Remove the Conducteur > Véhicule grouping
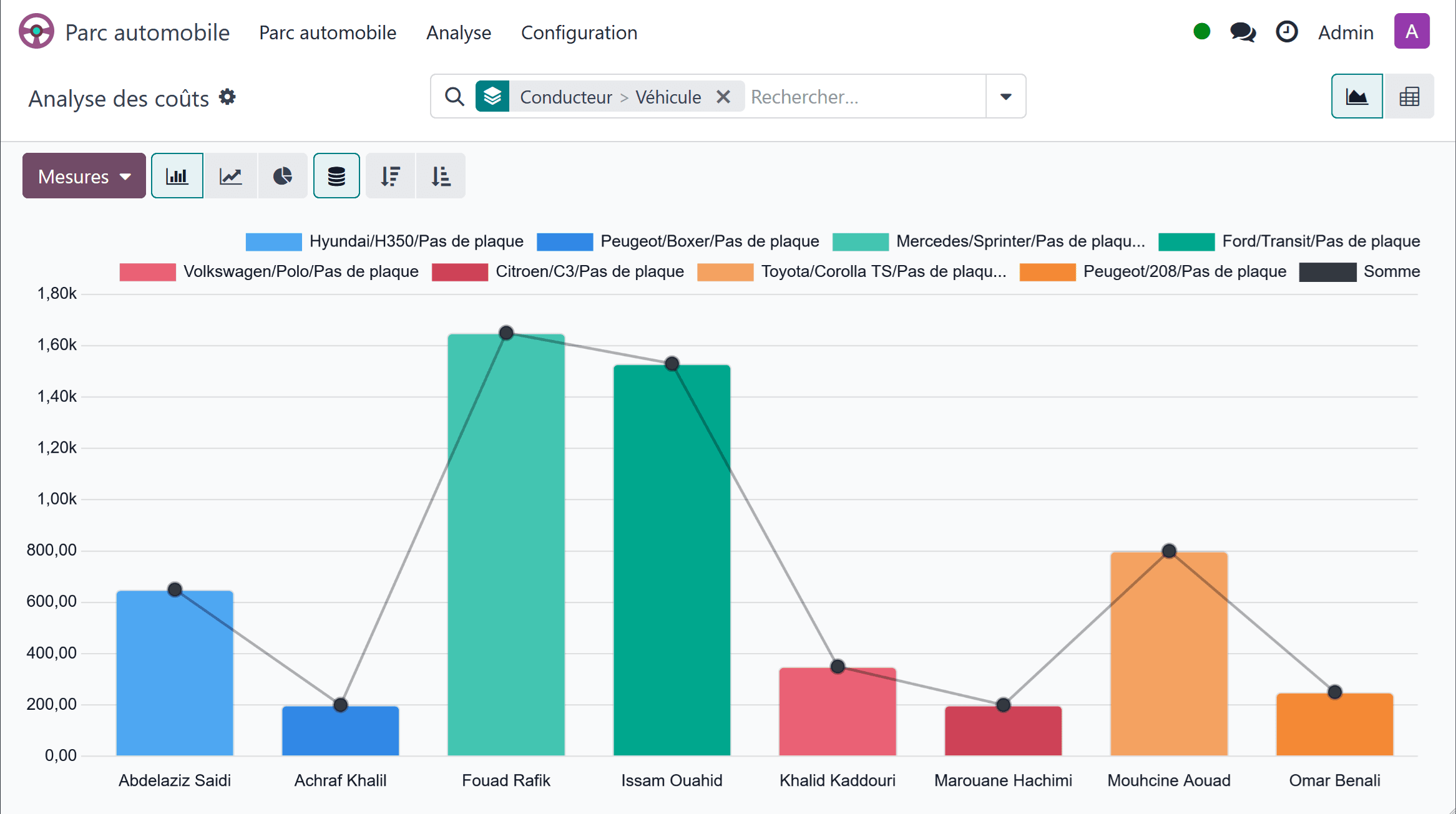Viewport: 1456px width, 814px height. (723, 97)
